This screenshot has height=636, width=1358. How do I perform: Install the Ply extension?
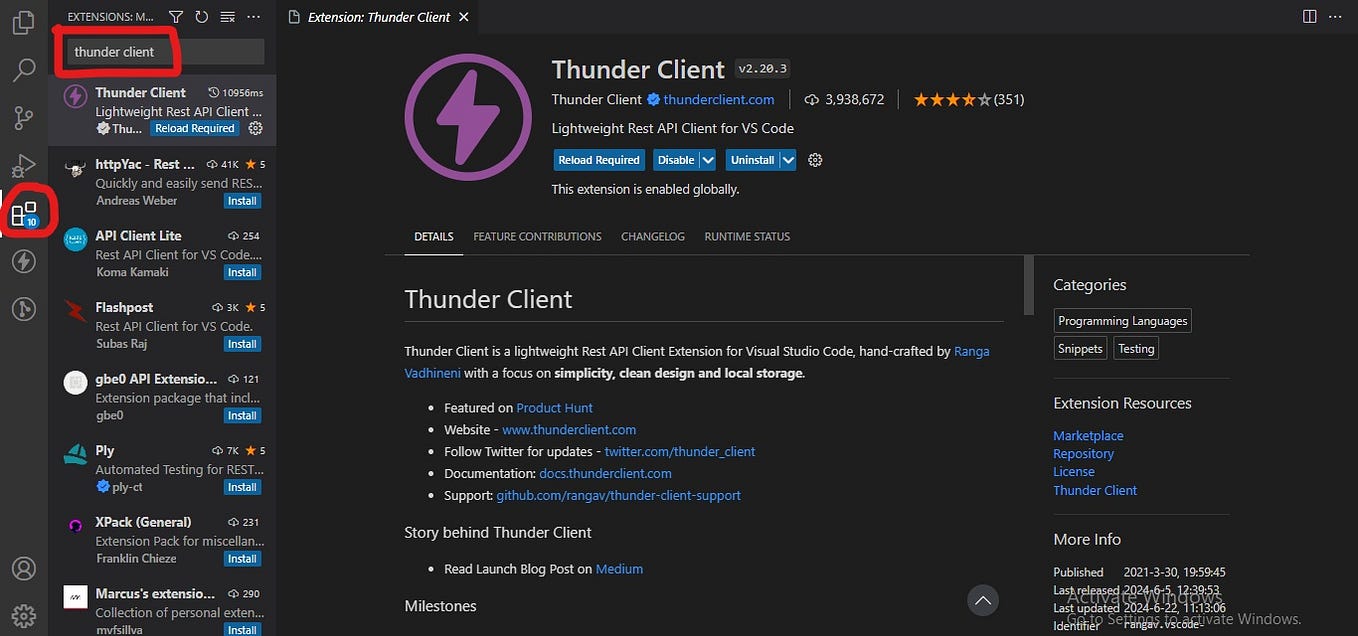(x=242, y=487)
